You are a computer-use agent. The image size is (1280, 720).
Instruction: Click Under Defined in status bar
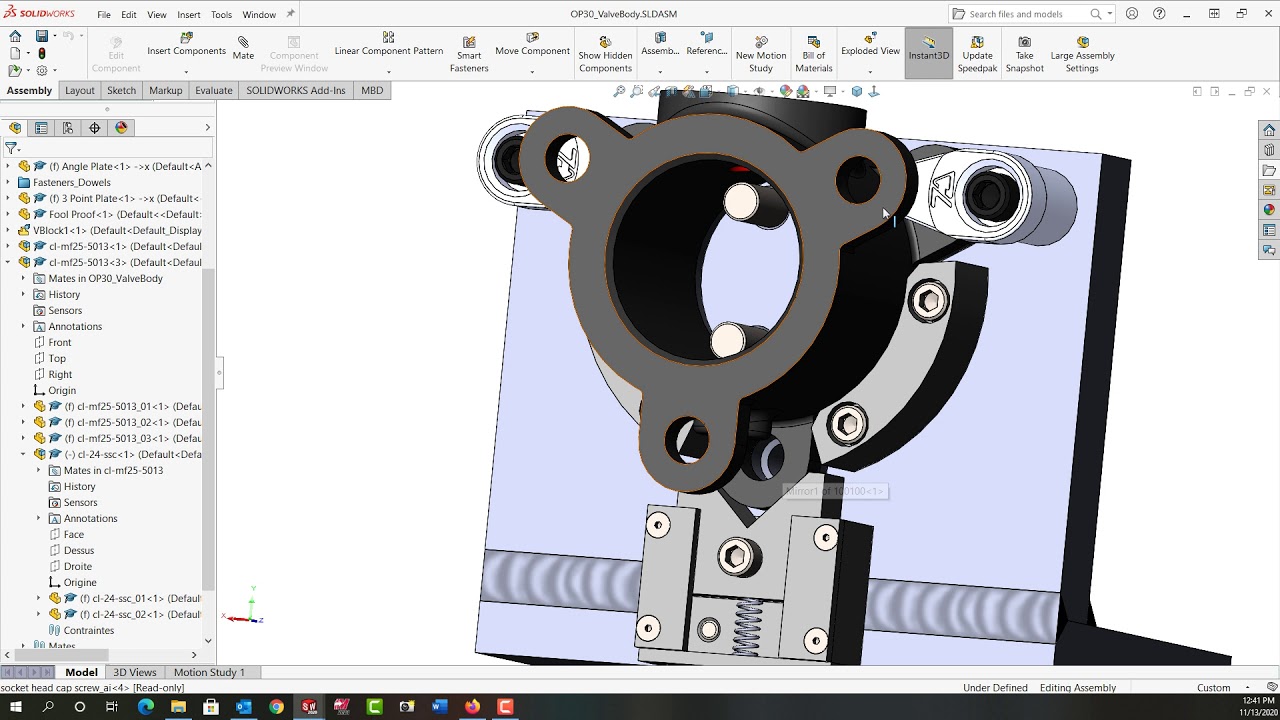[x=995, y=688]
